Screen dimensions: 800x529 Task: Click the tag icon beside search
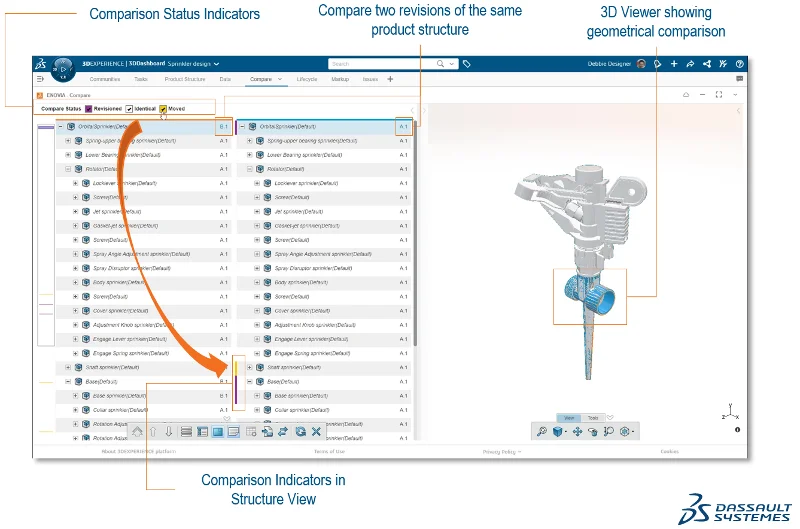[x=467, y=64]
